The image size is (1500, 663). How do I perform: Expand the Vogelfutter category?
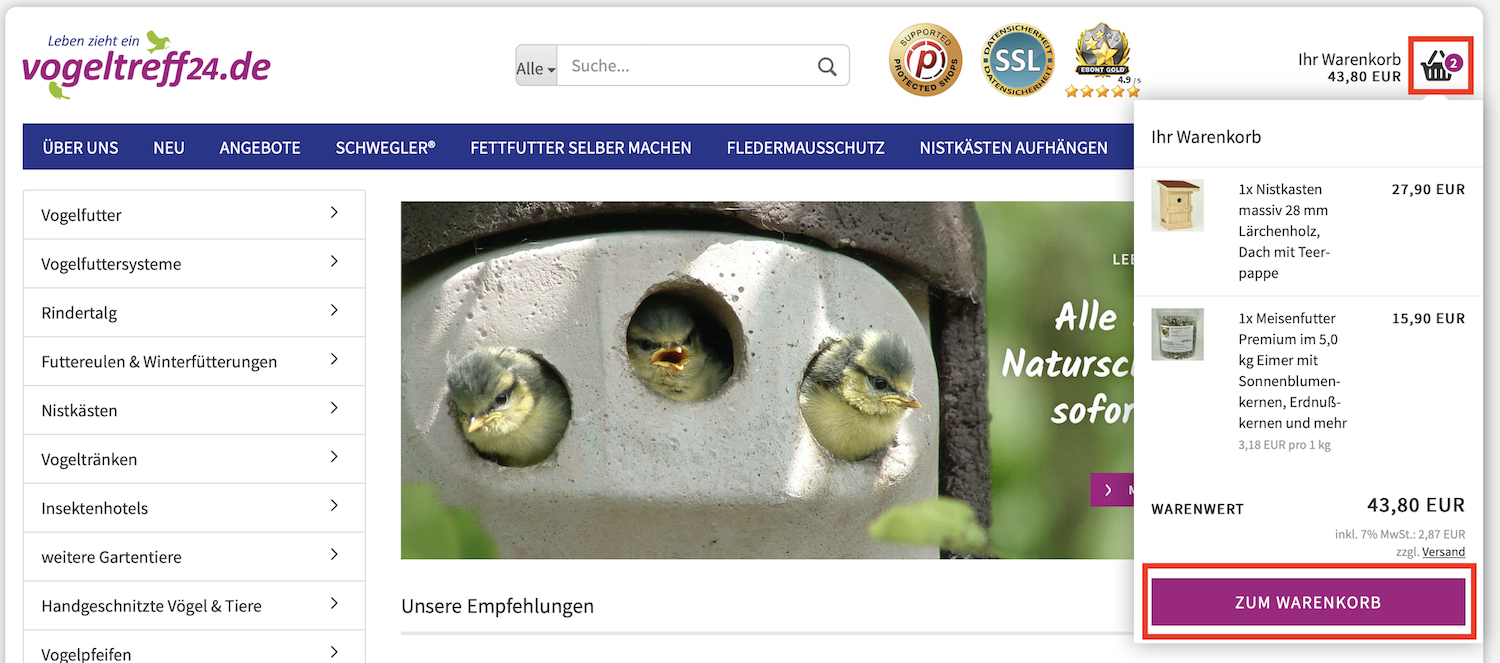[194, 214]
